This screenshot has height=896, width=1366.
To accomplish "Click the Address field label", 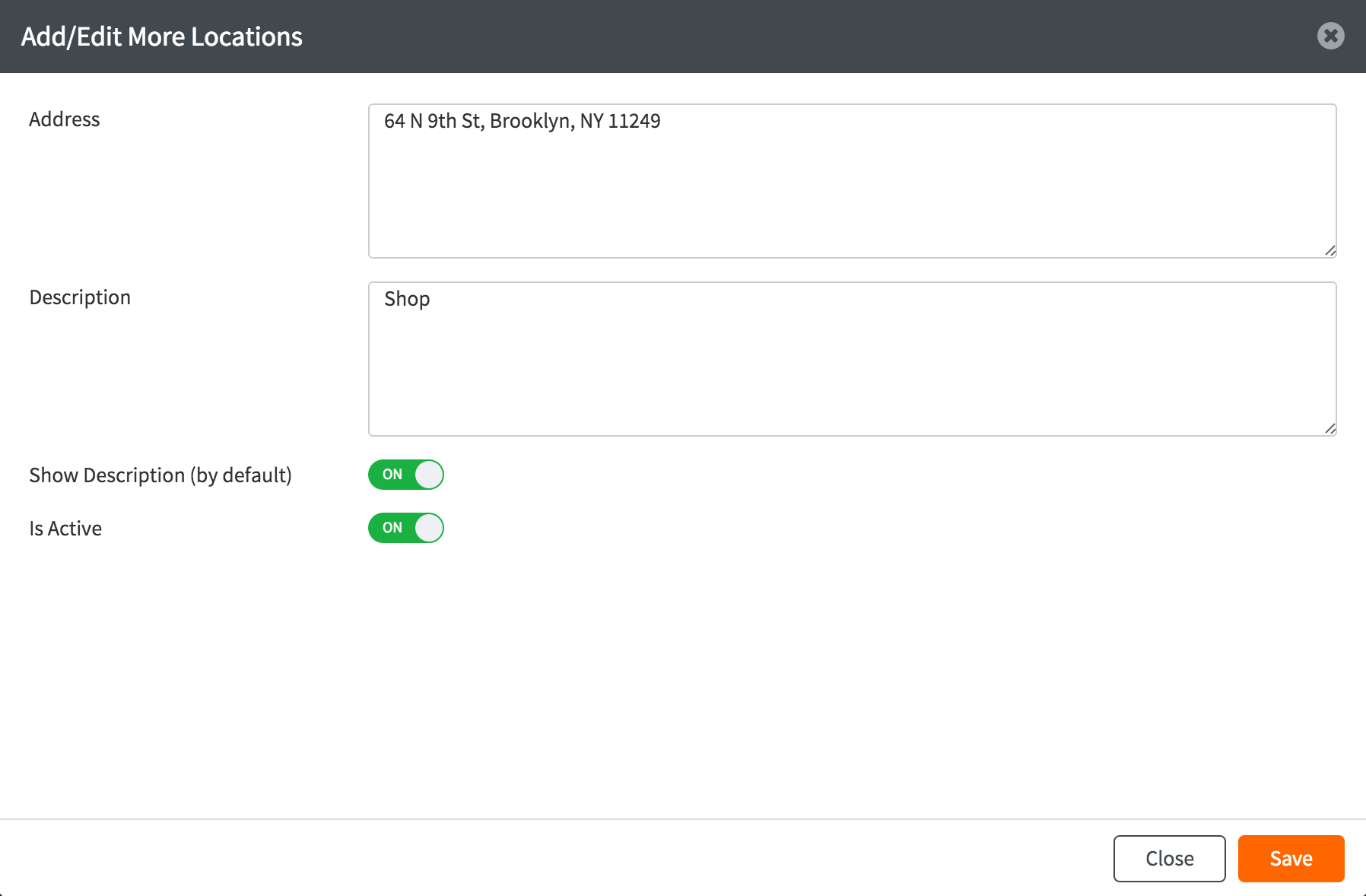I will click(x=65, y=119).
